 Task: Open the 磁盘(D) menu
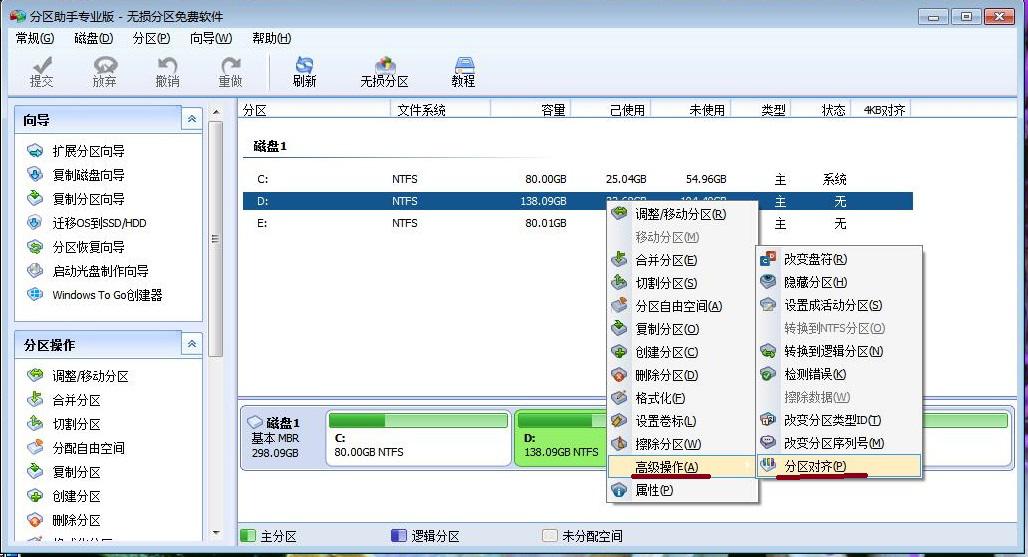pyautogui.click(x=94, y=39)
